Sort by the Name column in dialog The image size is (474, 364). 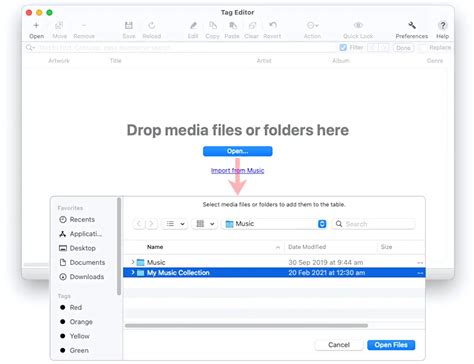click(155, 247)
